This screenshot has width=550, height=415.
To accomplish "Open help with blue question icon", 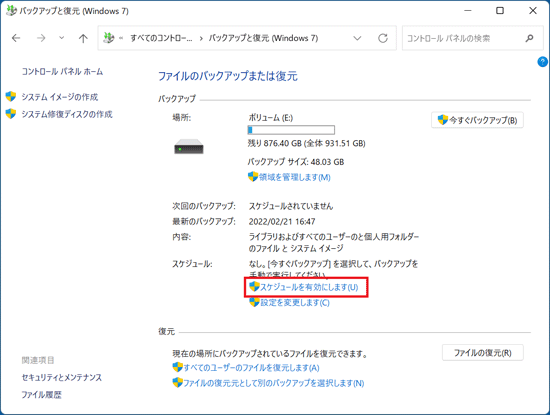I will (542, 62).
